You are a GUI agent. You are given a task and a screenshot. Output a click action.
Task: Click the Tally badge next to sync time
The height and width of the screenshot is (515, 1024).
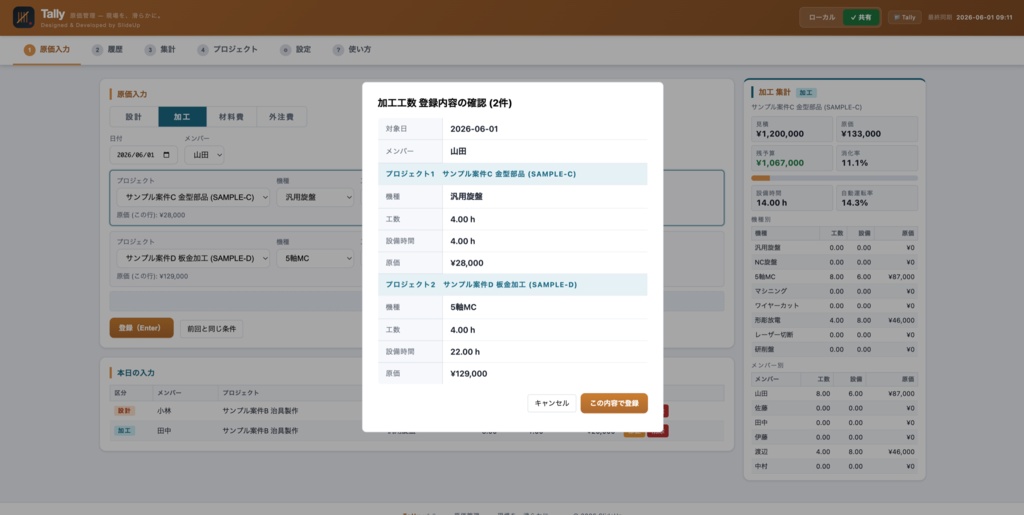[904, 18]
